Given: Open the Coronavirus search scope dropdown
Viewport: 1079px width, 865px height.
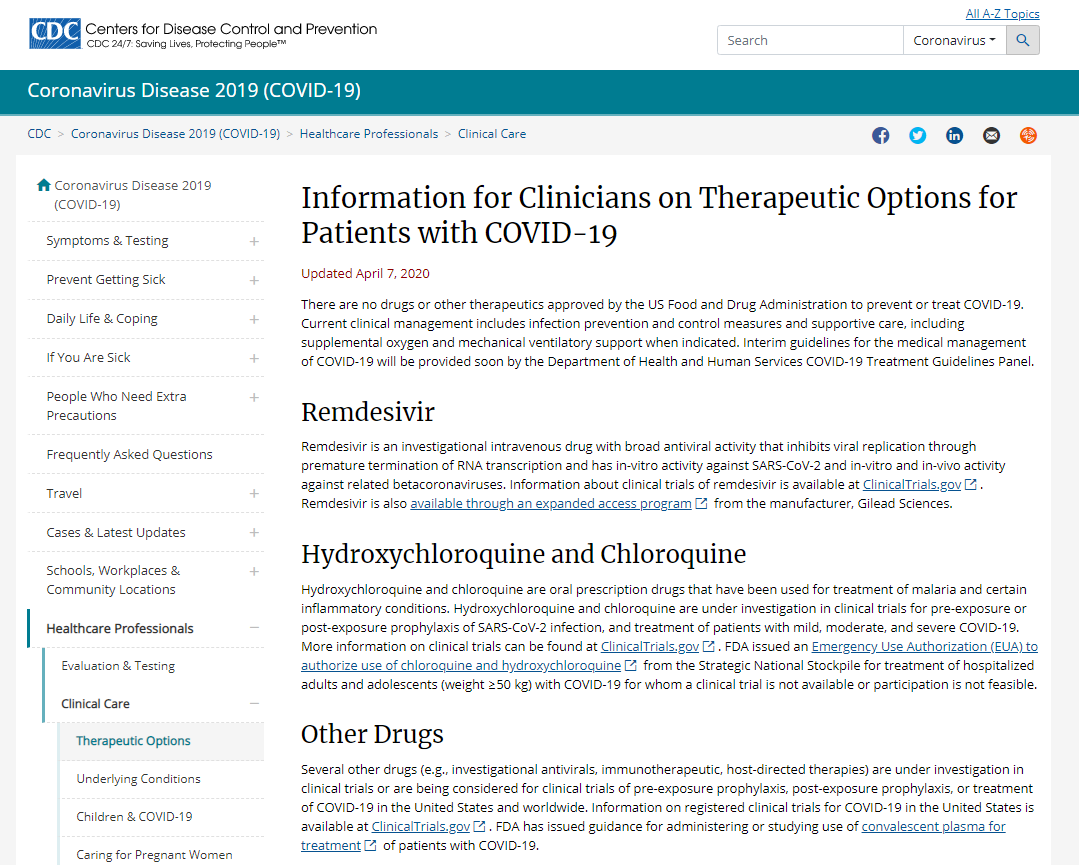Looking at the screenshot, I should 954,40.
